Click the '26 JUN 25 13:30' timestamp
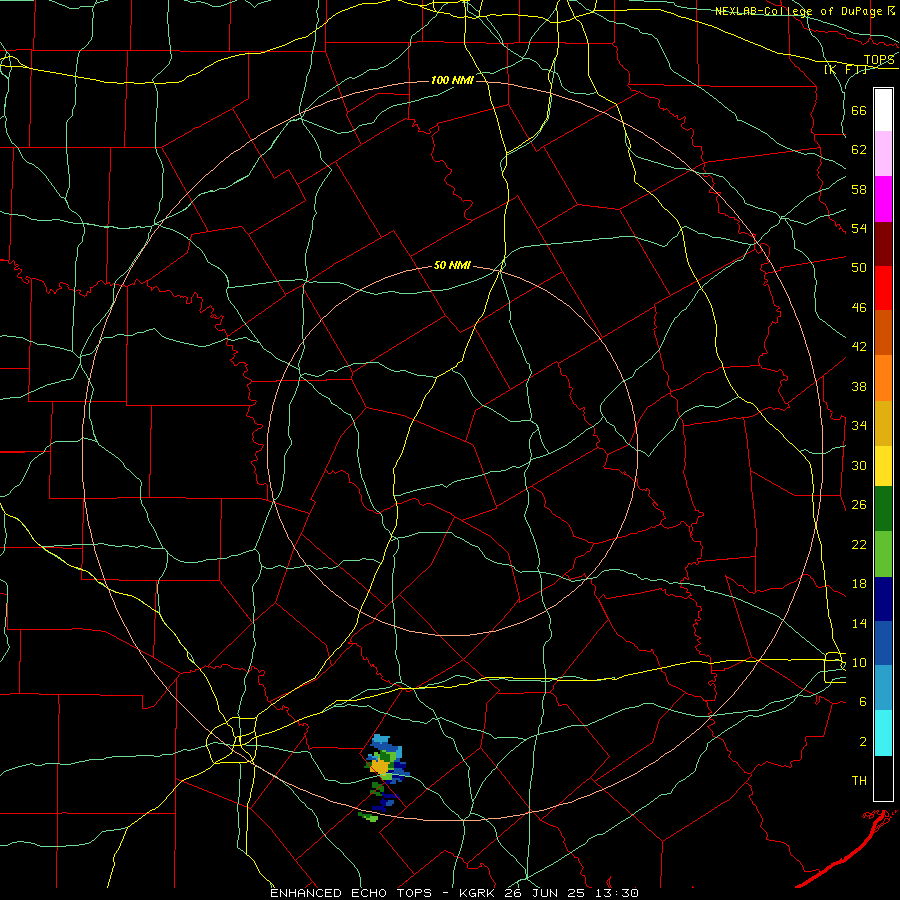This screenshot has height=900, width=900. pos(571,893)
